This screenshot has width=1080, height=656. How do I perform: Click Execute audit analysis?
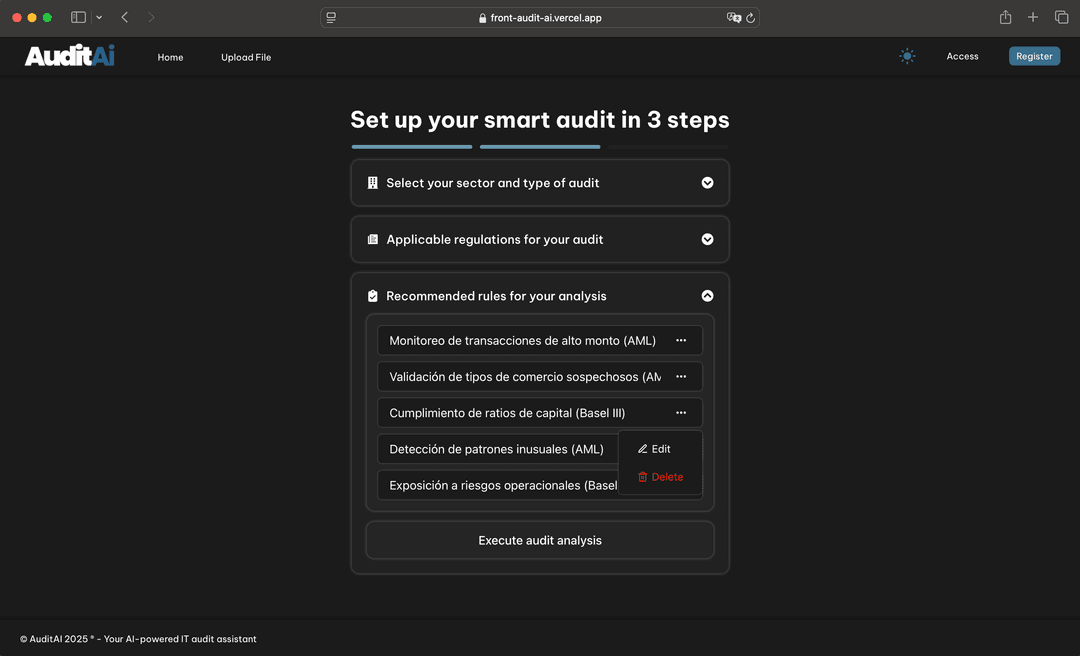(540, 540)
